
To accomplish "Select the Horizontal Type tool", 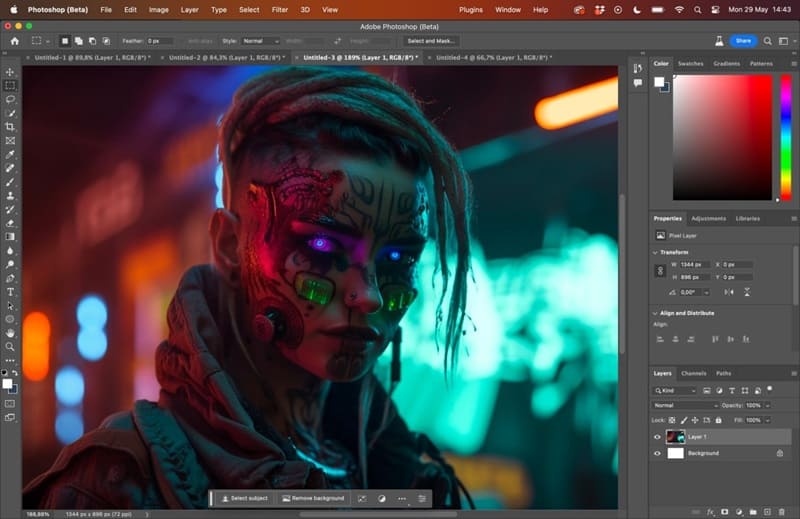I will coord(10,292).
